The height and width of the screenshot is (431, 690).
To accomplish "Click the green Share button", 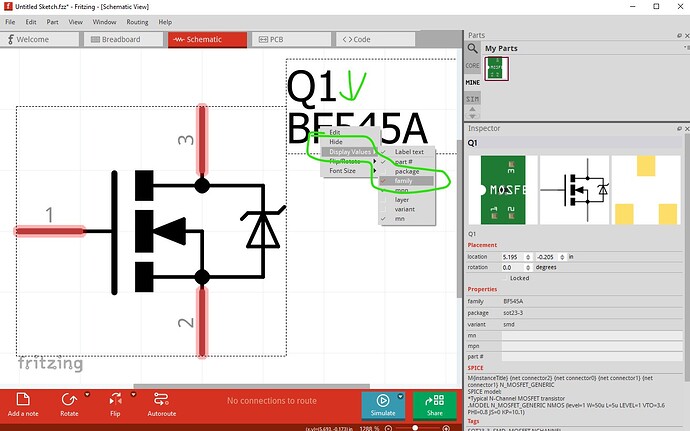I will click(x=434, y=405).
